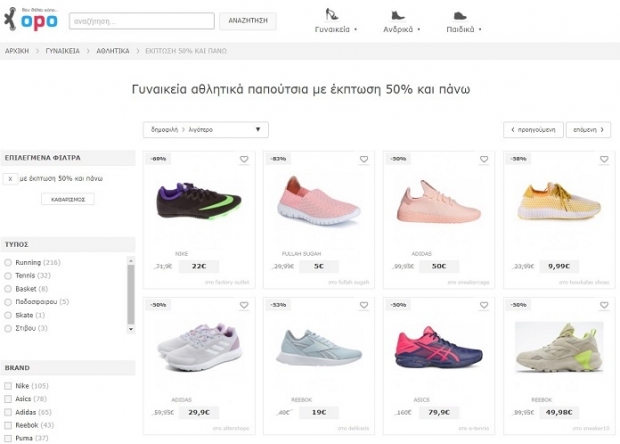Click the boot icon above Ανδρικά
The height and width of the screenshot is (444, 620).
pos(397,15)
